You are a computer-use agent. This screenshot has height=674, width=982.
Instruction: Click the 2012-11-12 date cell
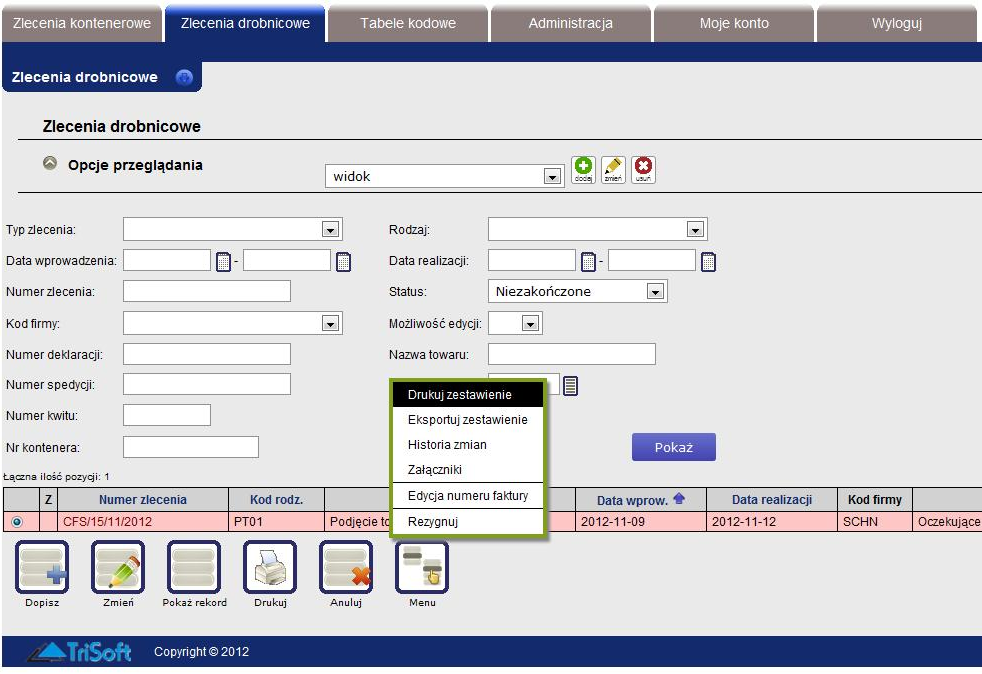[772, 522]
